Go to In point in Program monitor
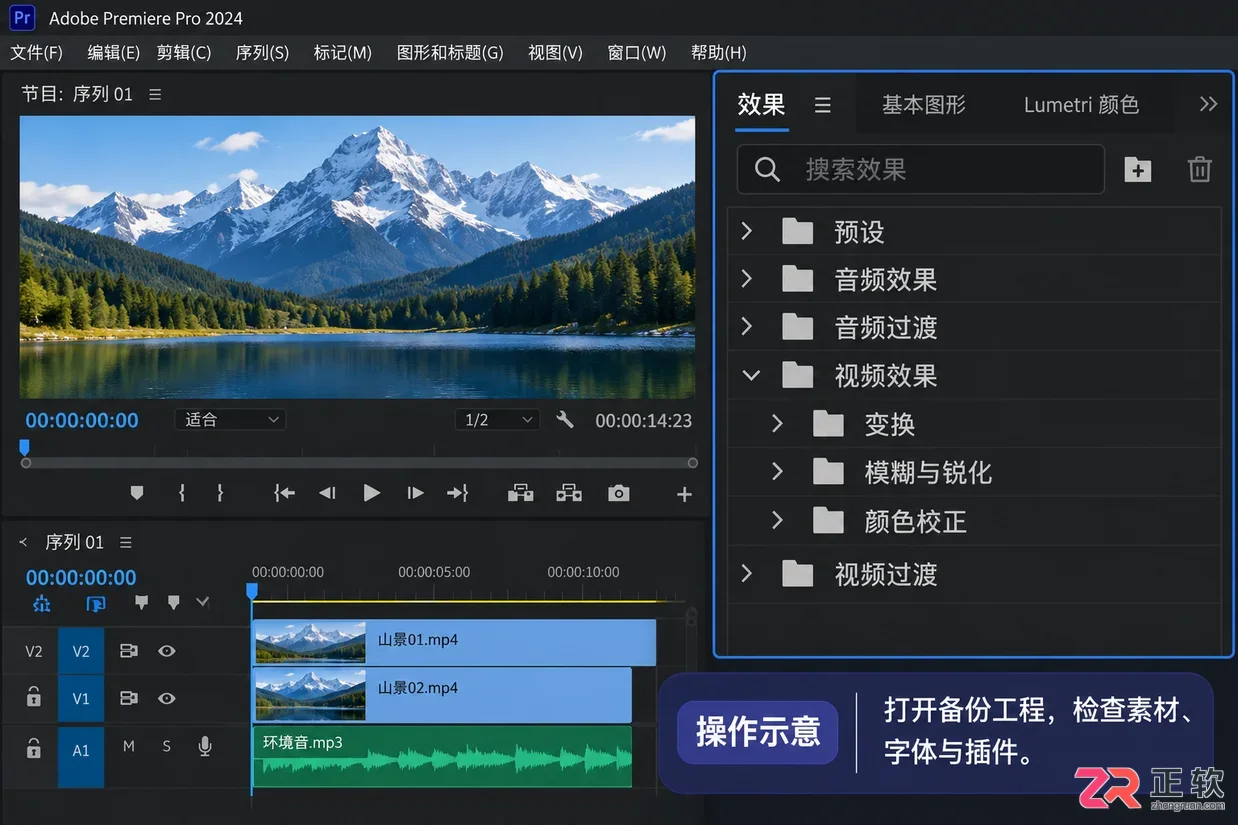The height and width of the screenshot is (825, 1238). point(285,493)
